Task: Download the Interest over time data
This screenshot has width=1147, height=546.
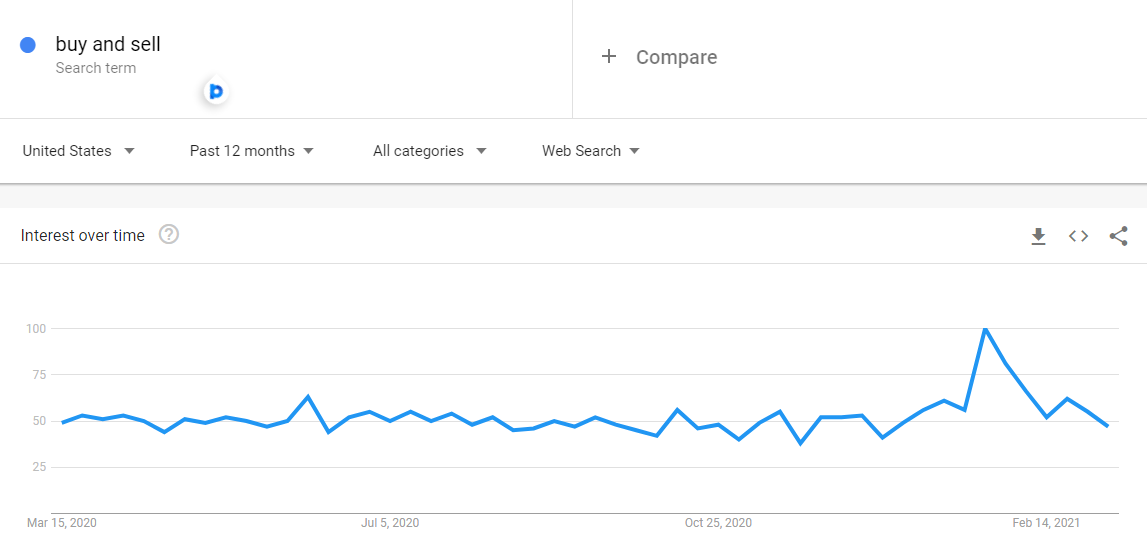Action: coord(1038,236)
